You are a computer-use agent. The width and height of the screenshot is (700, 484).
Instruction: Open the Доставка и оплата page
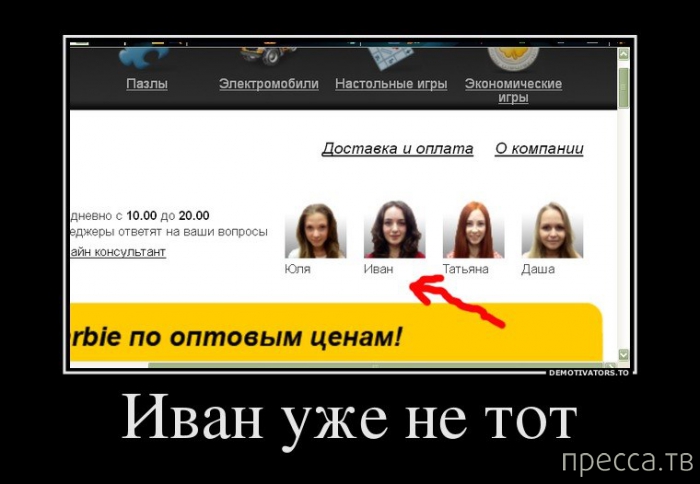coord(397,149)
